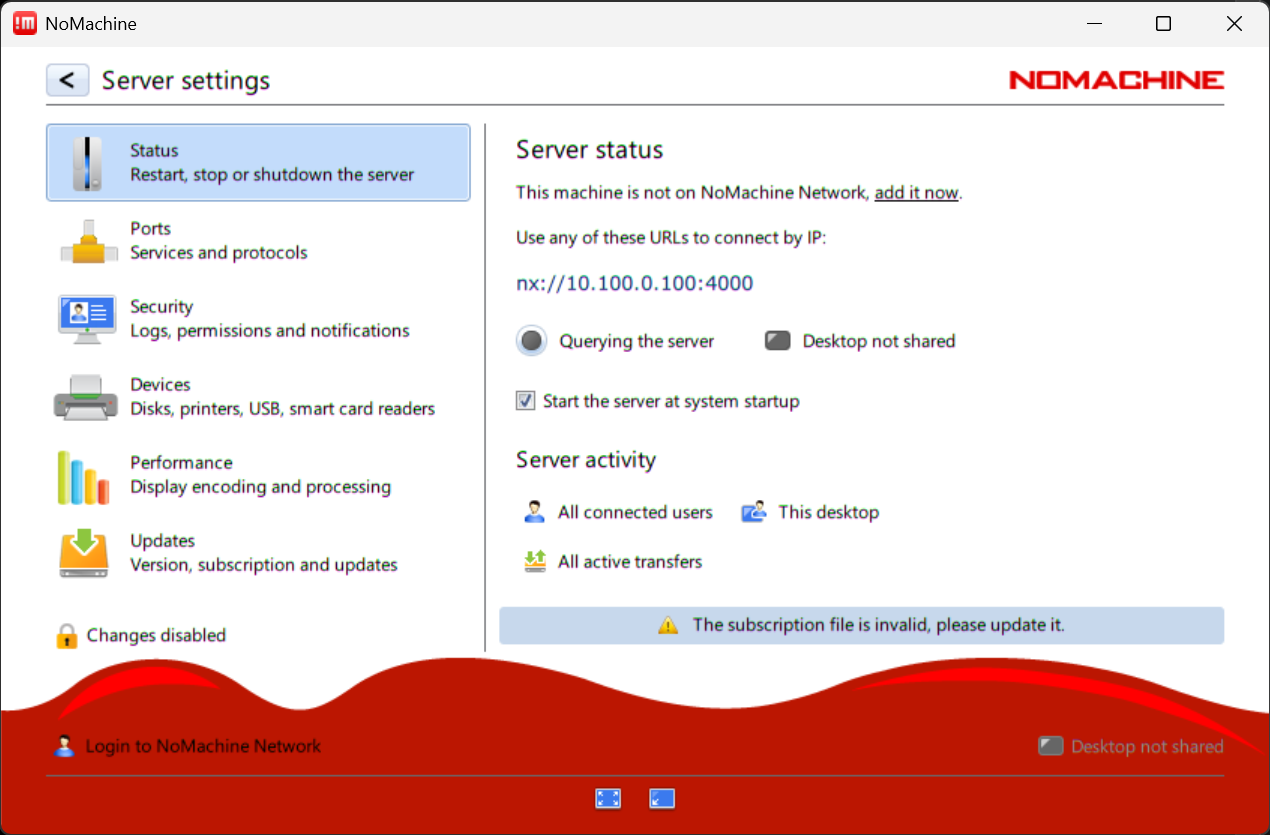The height and width of the screenshot is (835, 1270).
Task: Click the nx://10.100.0.100:4000 URL
Action: (634, 283)
